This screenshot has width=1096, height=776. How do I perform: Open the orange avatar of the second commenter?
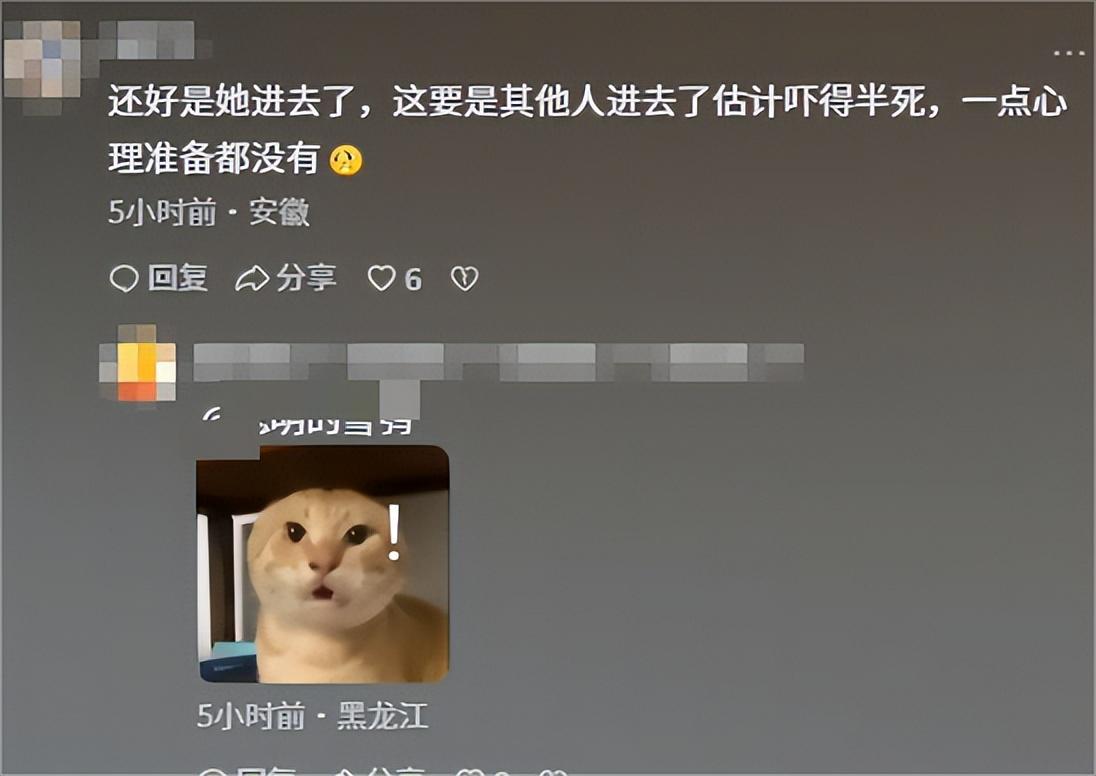pos(137,364)
